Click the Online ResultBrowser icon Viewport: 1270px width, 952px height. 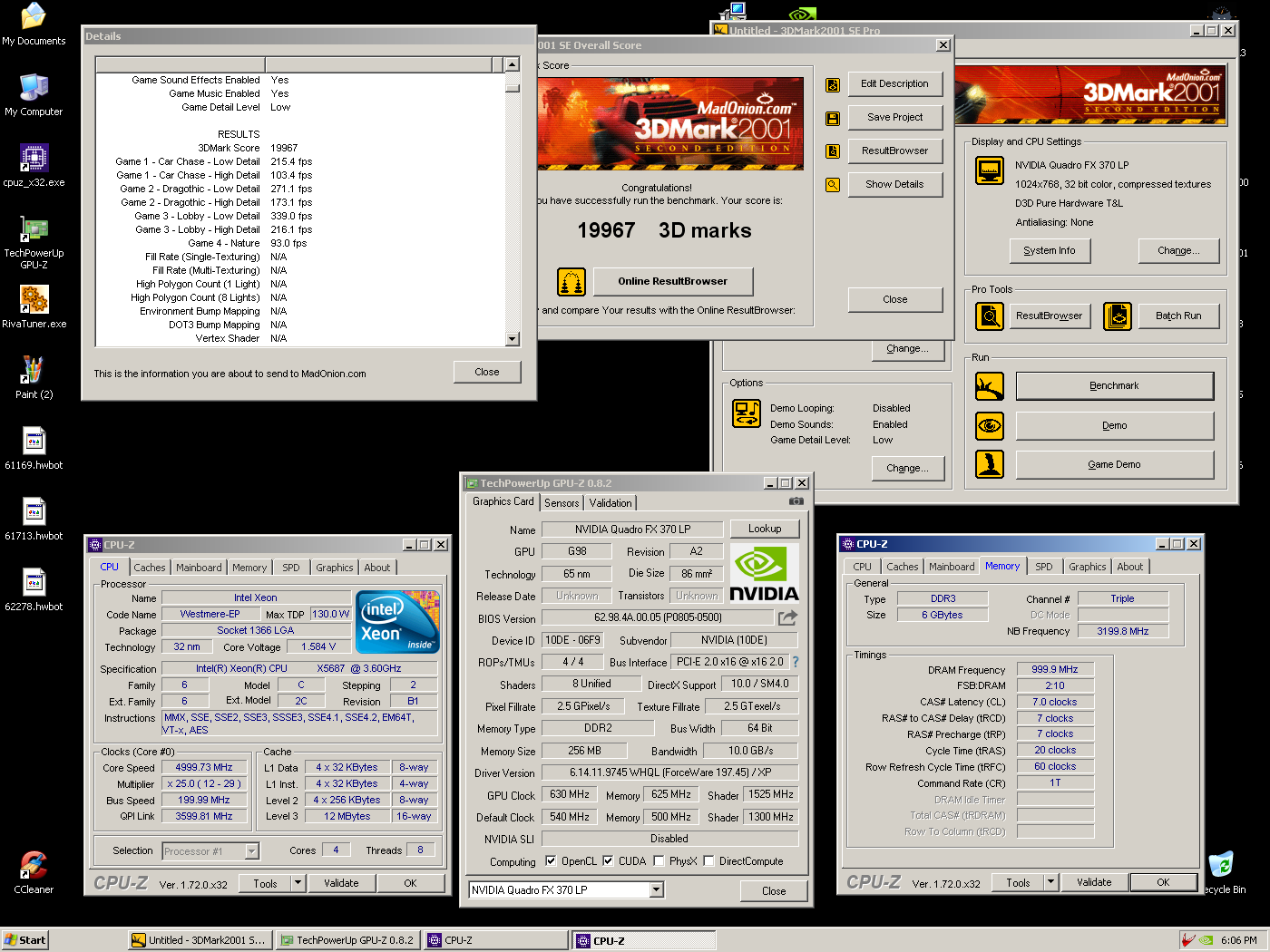(x=571, y=282)
